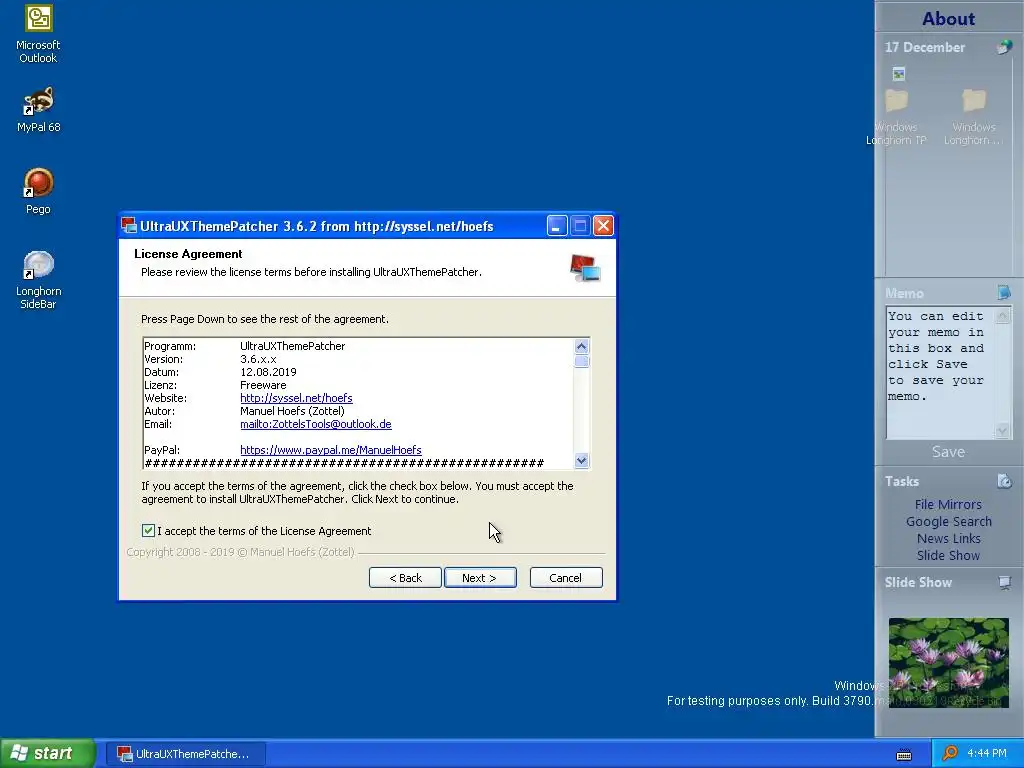Screen dimensions: 1024x768
Task: Click the Memo box scroll up arrow
Action: click(x=1002, y=316)
